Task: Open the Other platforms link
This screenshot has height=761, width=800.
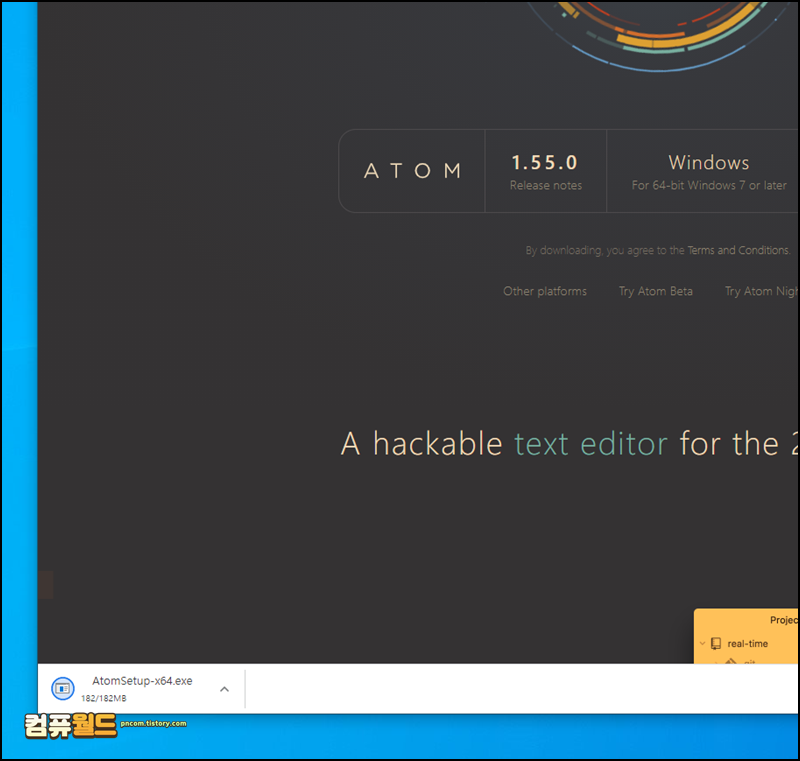Action: (x=544, y=291)
